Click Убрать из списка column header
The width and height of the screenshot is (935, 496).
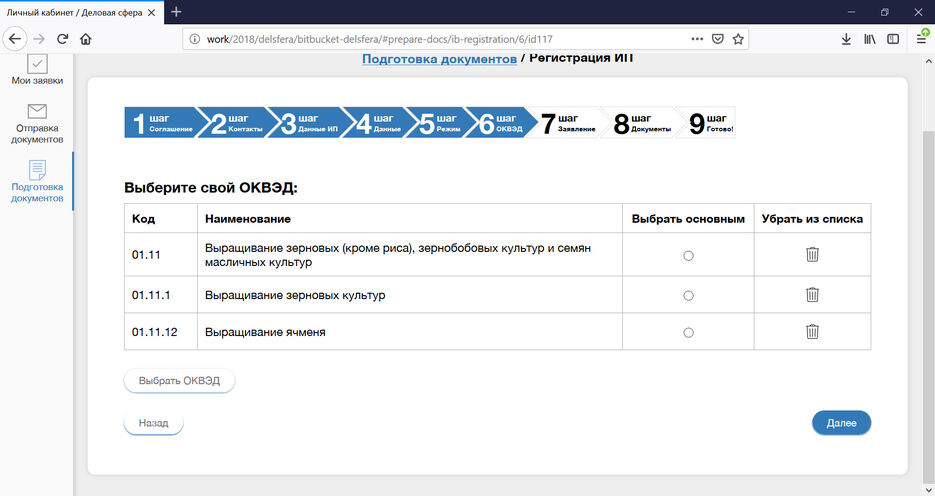click(812, 219)
